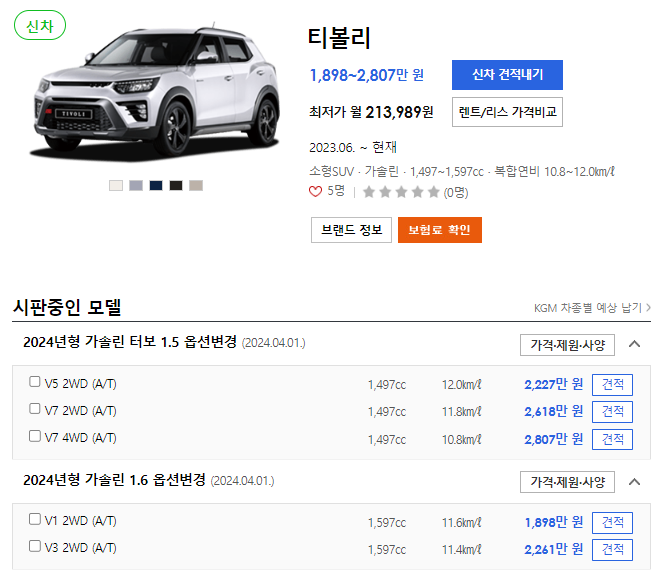
Task: Click 견적 for V3 2WD row
Action: click(x=612, y=550)
